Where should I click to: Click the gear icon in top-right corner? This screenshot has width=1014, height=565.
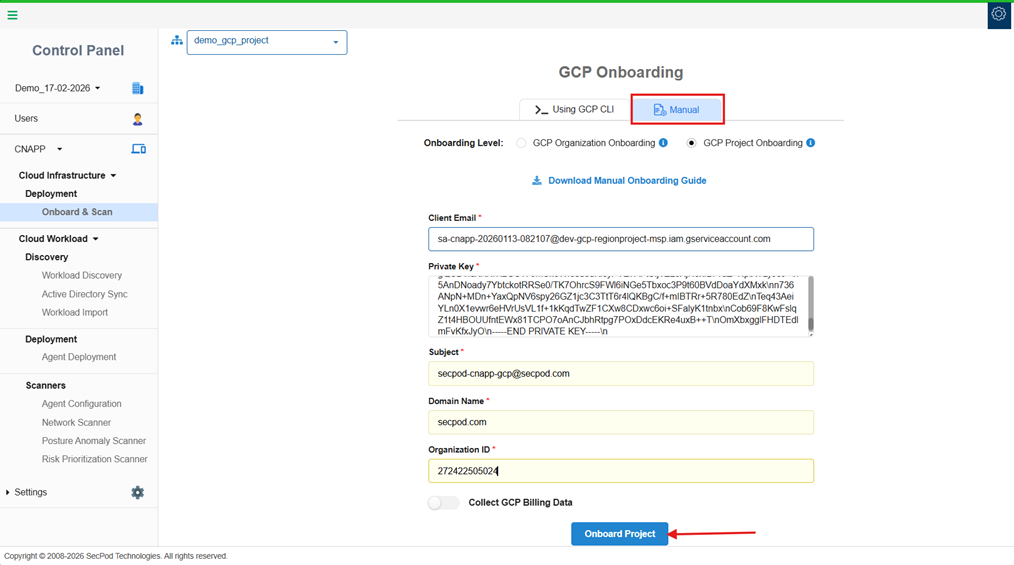click(x=998, y=15)
